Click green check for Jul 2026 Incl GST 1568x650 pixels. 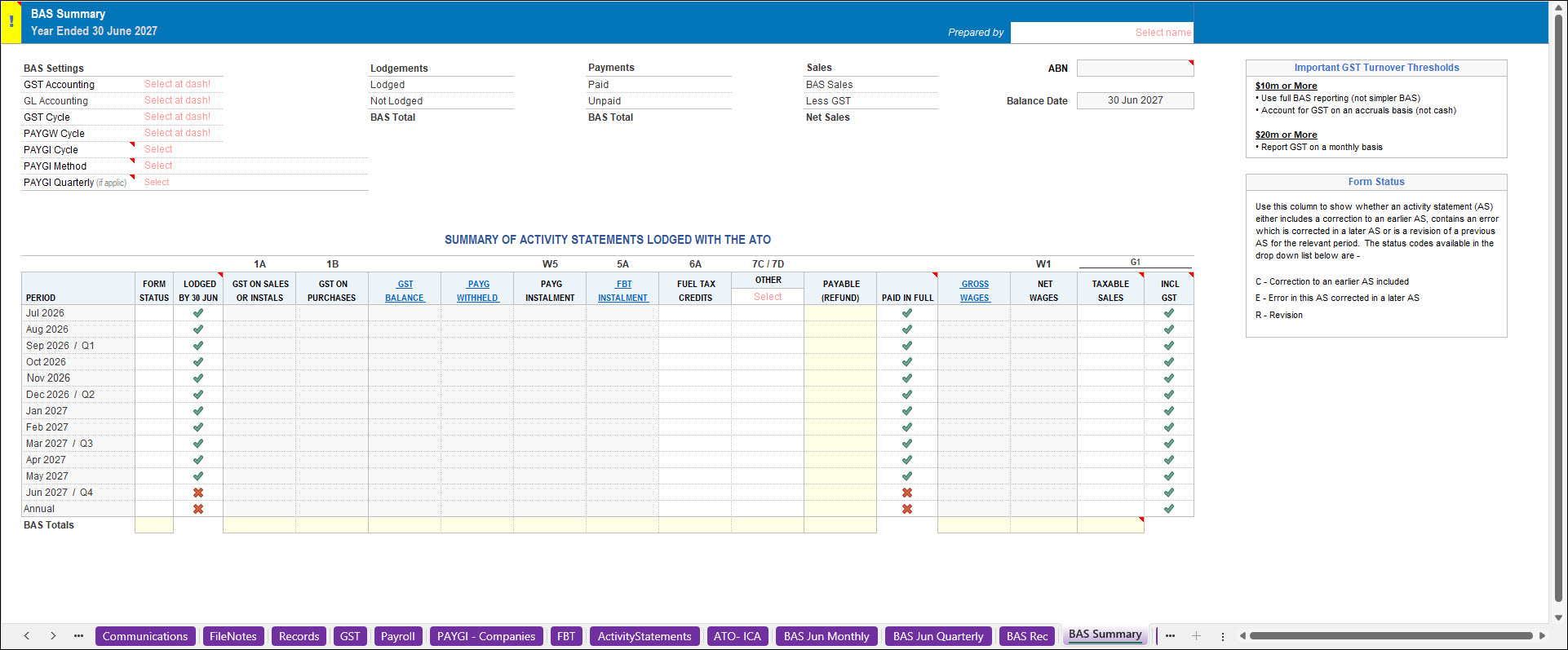tap(1169, 313)
